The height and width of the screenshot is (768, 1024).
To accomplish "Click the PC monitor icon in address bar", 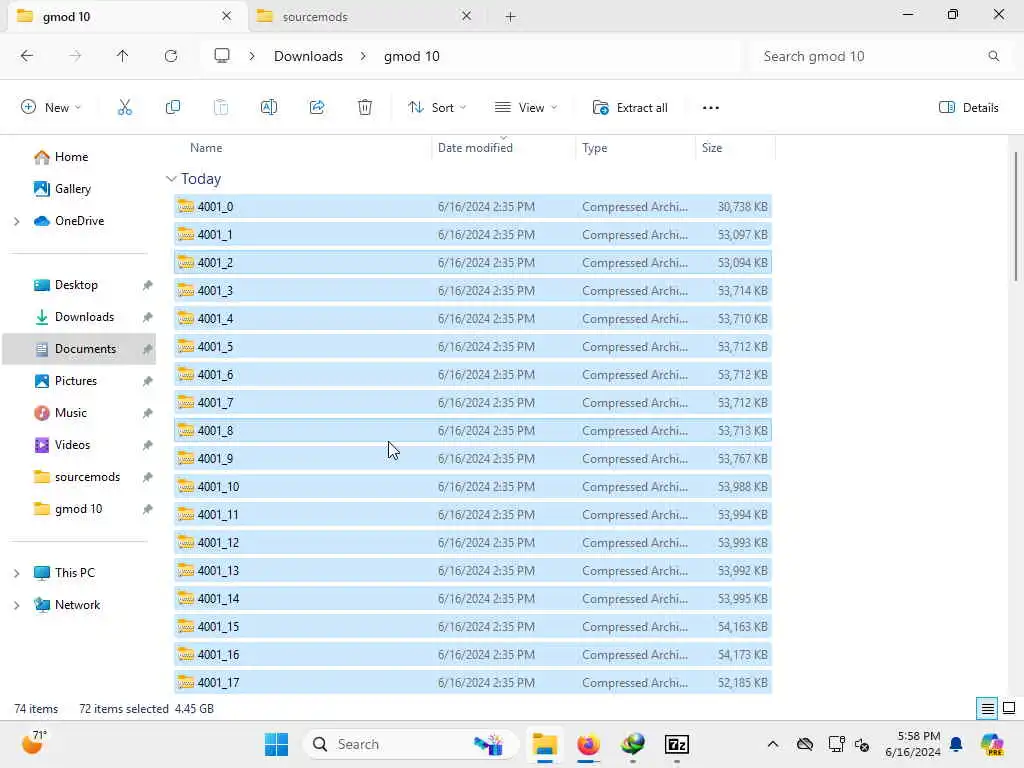I will (222, 56).
